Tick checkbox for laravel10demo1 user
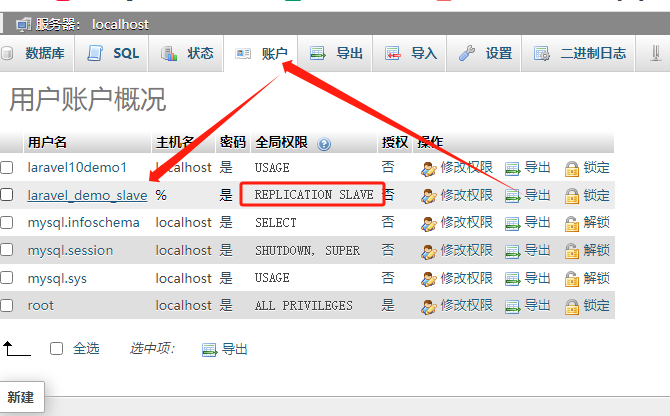Viewport: 670px width, 416px height. (6, 167)
